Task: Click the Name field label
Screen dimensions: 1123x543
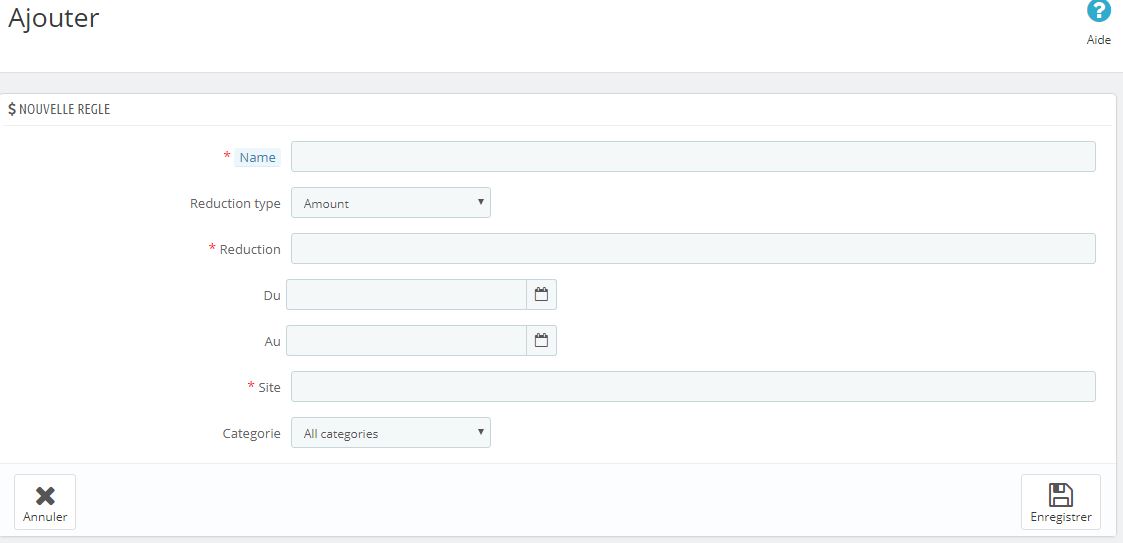Action: (x=257, y=157)
